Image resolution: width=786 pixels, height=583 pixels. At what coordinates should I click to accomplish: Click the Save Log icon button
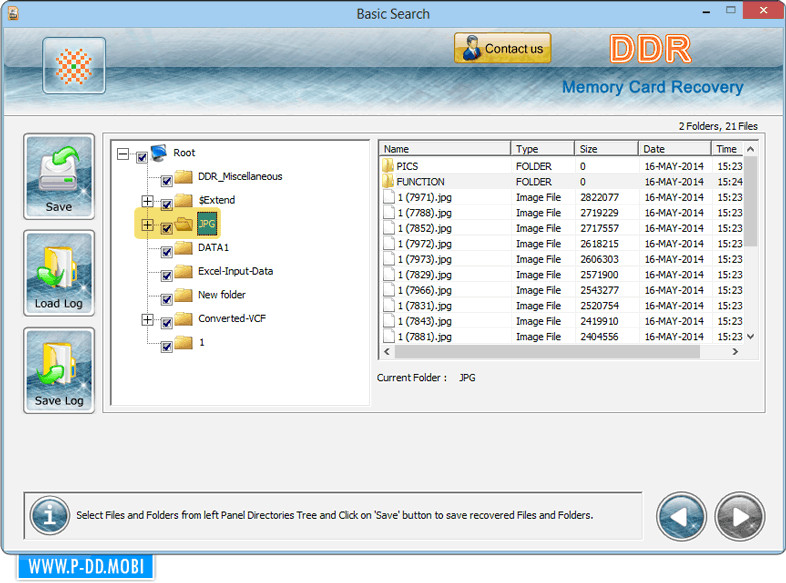(59, 370)
